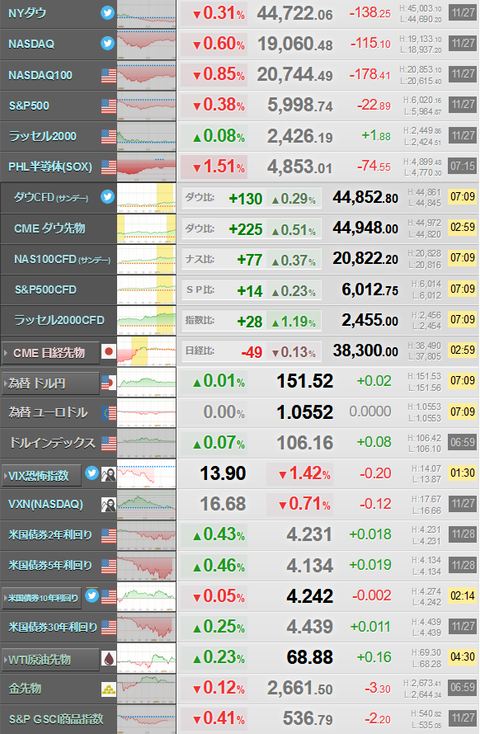Click WTI原油先物 price 68.88

point(310,657)
